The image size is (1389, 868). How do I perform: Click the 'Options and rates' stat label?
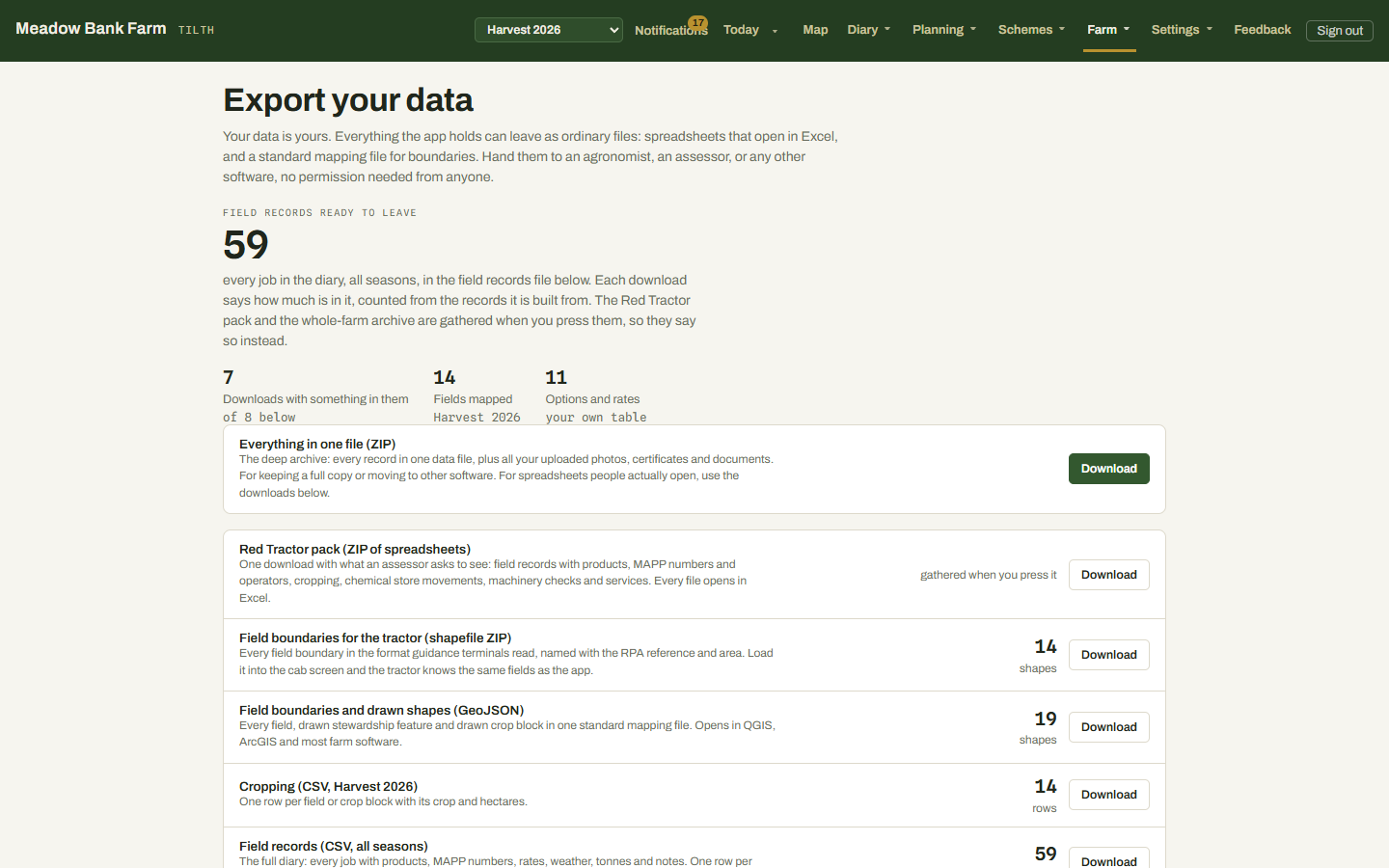click(592, 399)
